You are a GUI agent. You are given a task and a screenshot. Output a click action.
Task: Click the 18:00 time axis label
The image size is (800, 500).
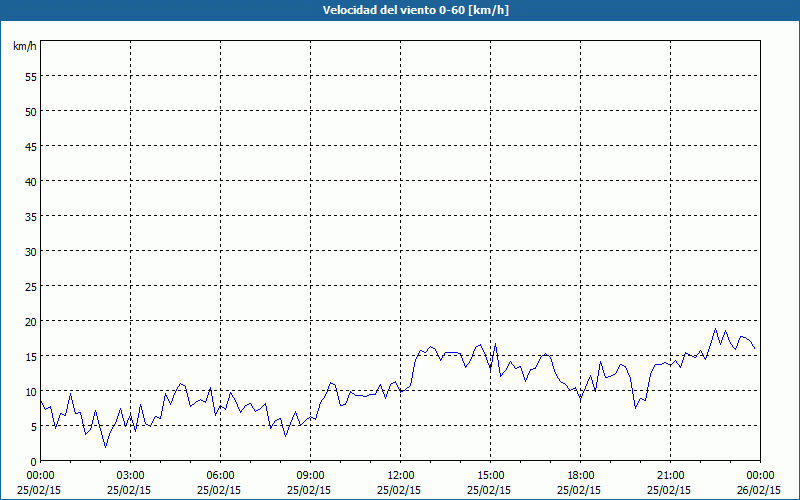click(x=580, y=475)
